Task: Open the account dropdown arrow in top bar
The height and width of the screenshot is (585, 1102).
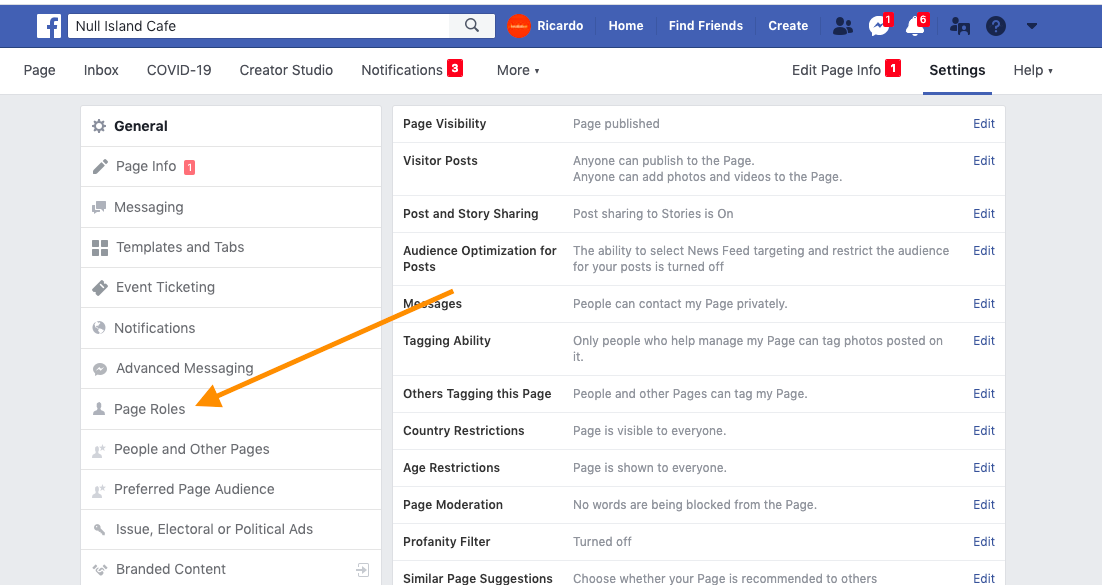Action: 1032,26
